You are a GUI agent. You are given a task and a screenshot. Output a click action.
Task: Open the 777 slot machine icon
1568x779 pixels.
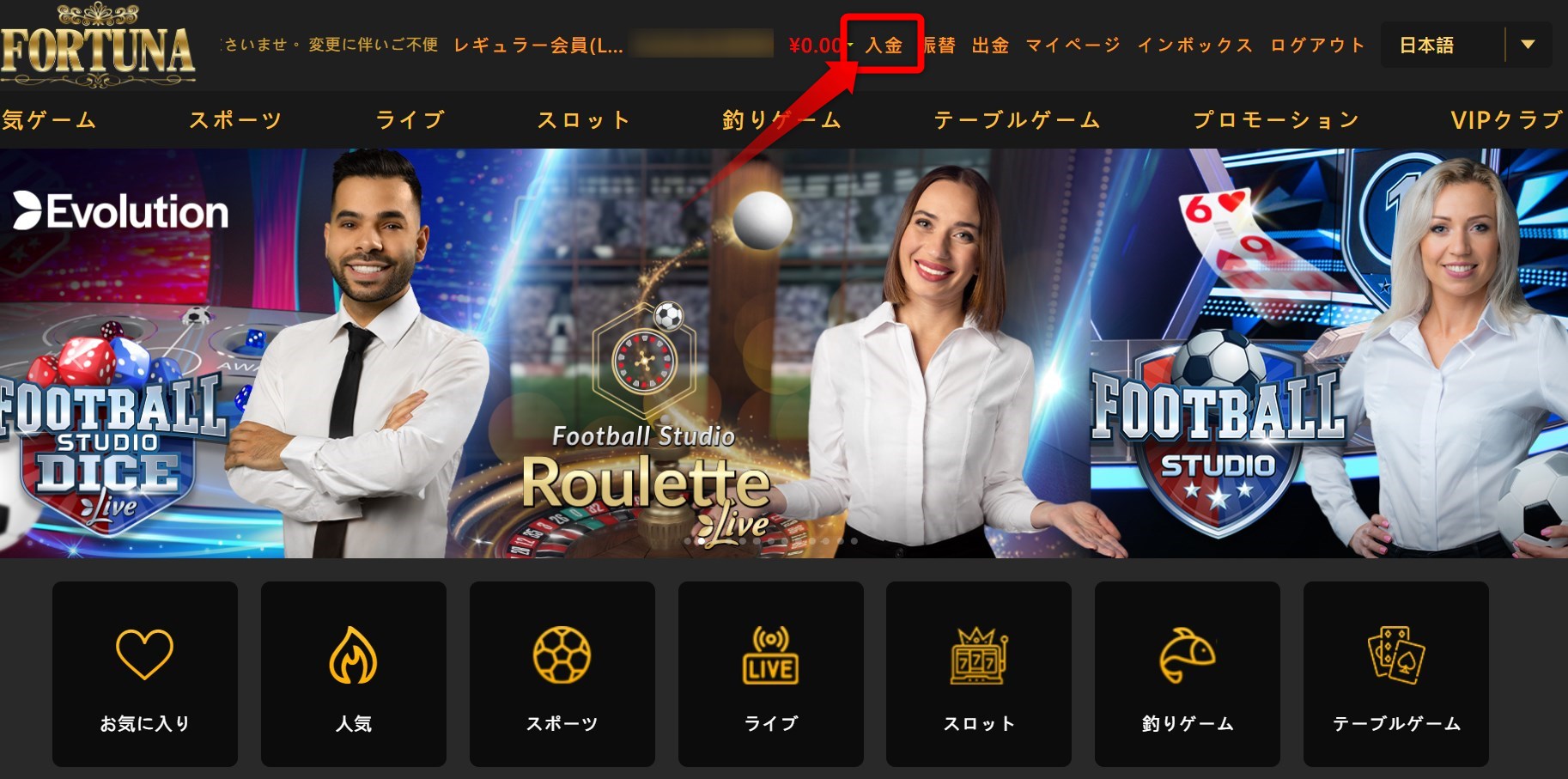point(979,655)
